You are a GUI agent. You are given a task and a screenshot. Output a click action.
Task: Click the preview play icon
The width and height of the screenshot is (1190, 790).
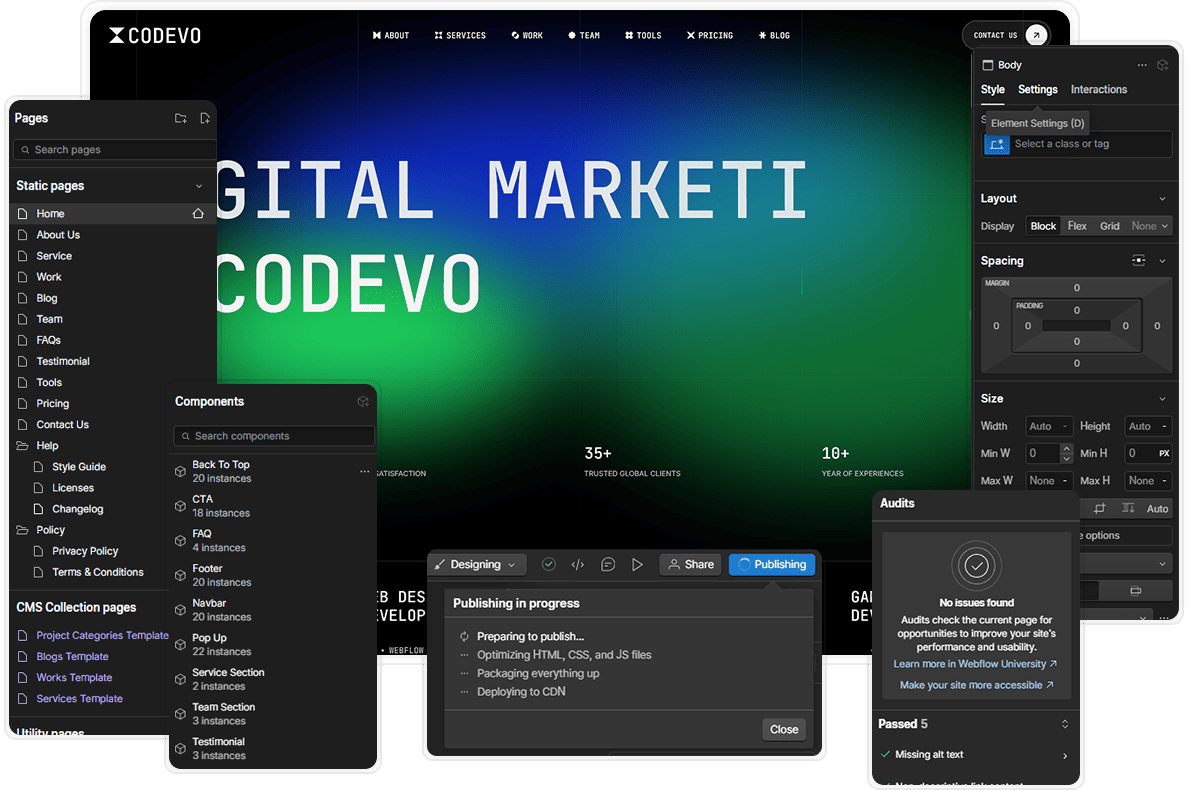pyautogui.click(x=638, y=565)
